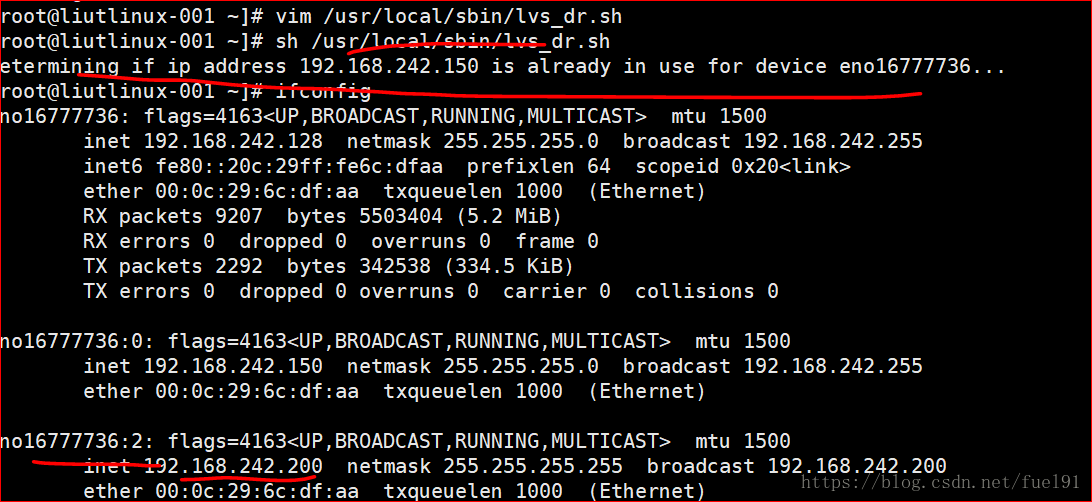Click the inet 192.168.242.200 address line

click(x=515, y=466)
